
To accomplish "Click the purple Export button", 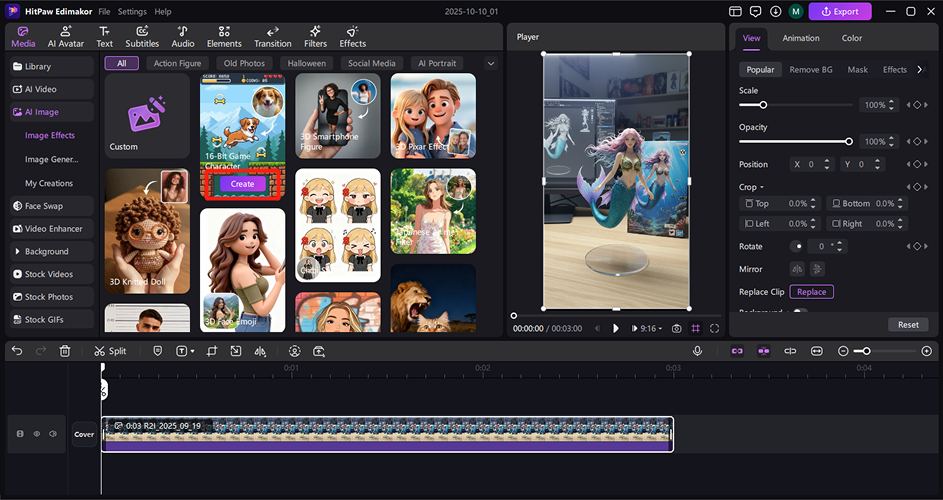I will pyautogui.click(x=839, y=12).
